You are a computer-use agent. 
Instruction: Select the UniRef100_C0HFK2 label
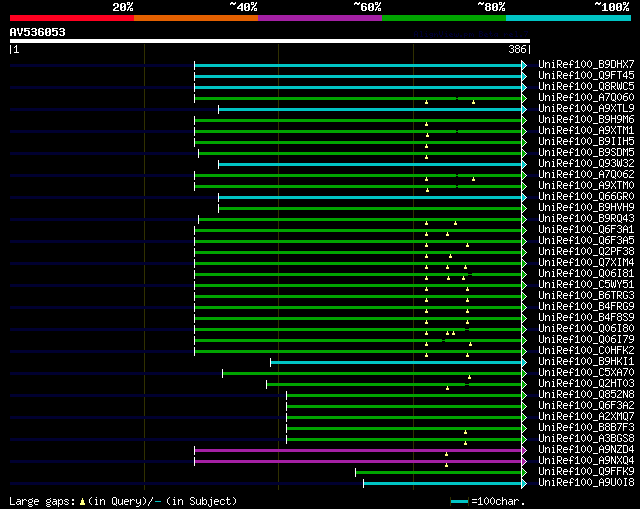[586, 351]
